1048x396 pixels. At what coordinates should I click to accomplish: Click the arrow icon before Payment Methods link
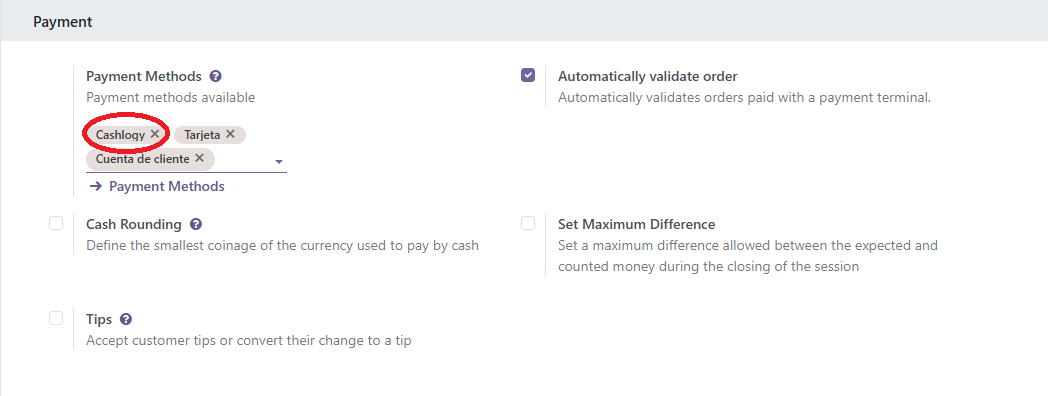95,187
